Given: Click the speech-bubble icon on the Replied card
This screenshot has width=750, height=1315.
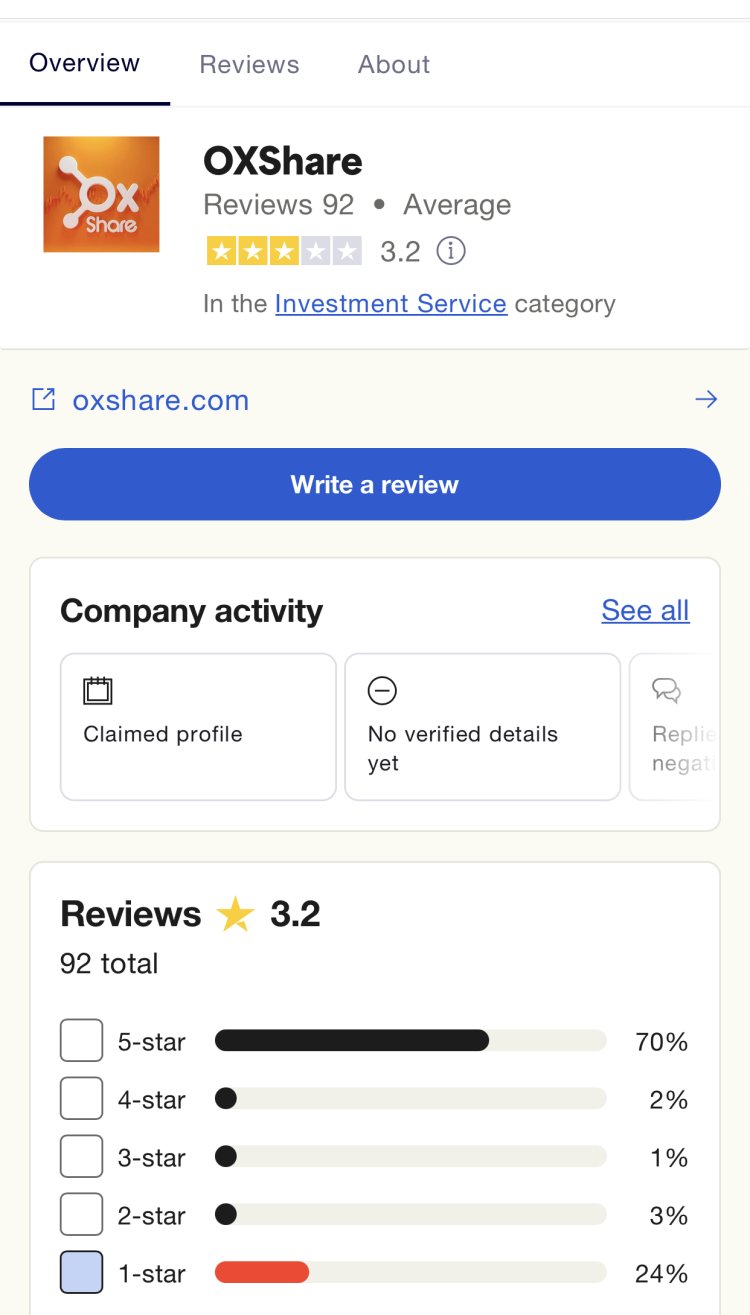Looking at the screenshot, I should click(666, 690).
